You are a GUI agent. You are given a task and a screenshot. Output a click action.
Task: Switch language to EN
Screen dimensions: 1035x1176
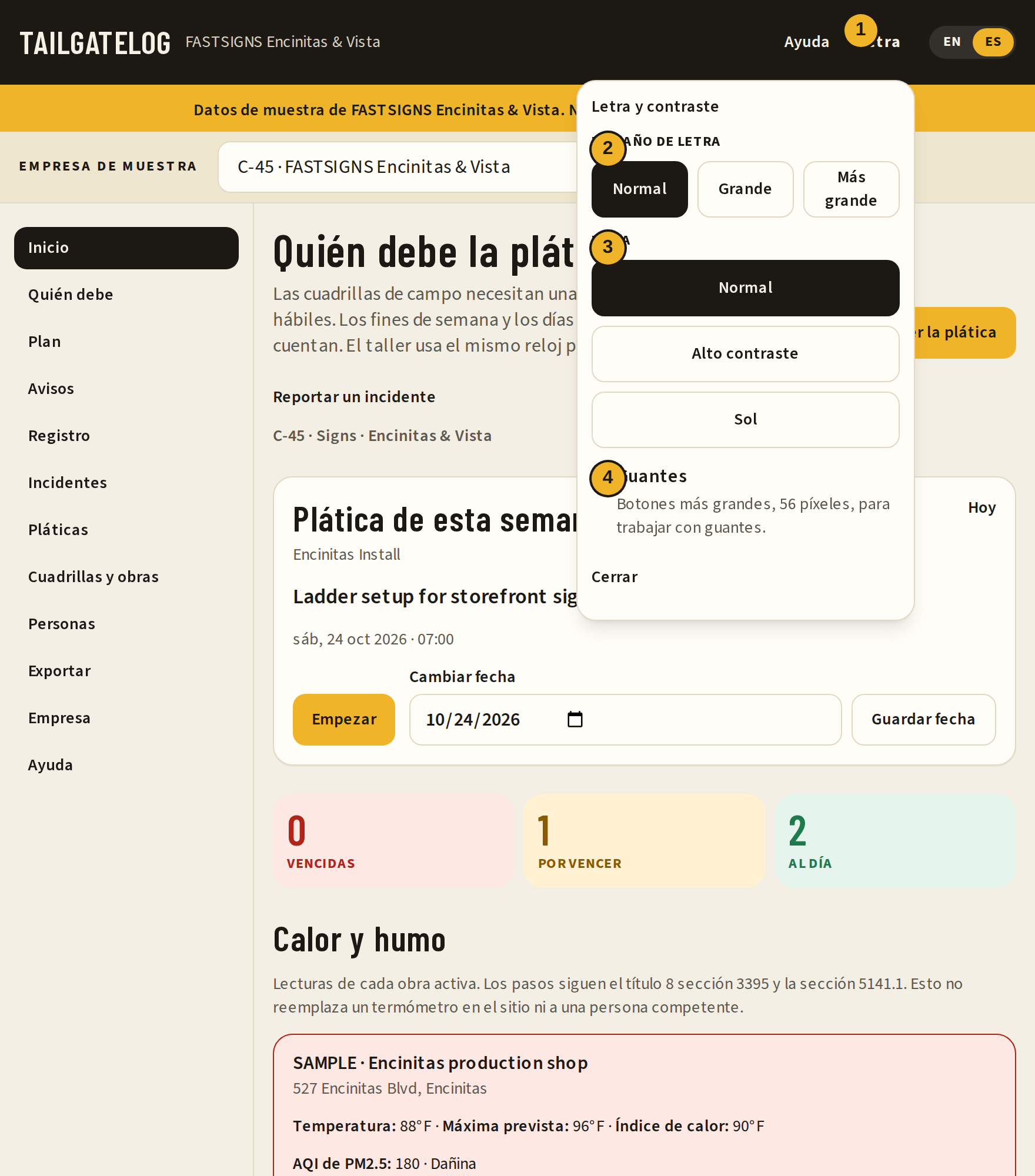[x=952, y=42]
